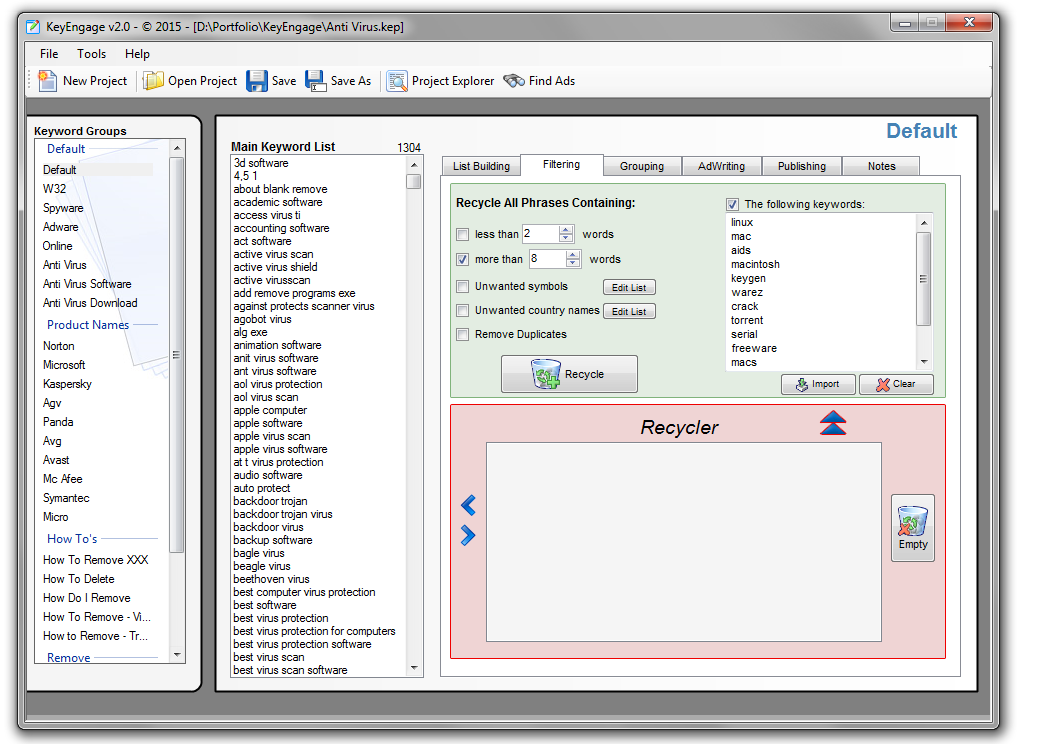Collapse the Recycler with the double-arrow icon
The image size is (1039, 744).
coord(833,424)
